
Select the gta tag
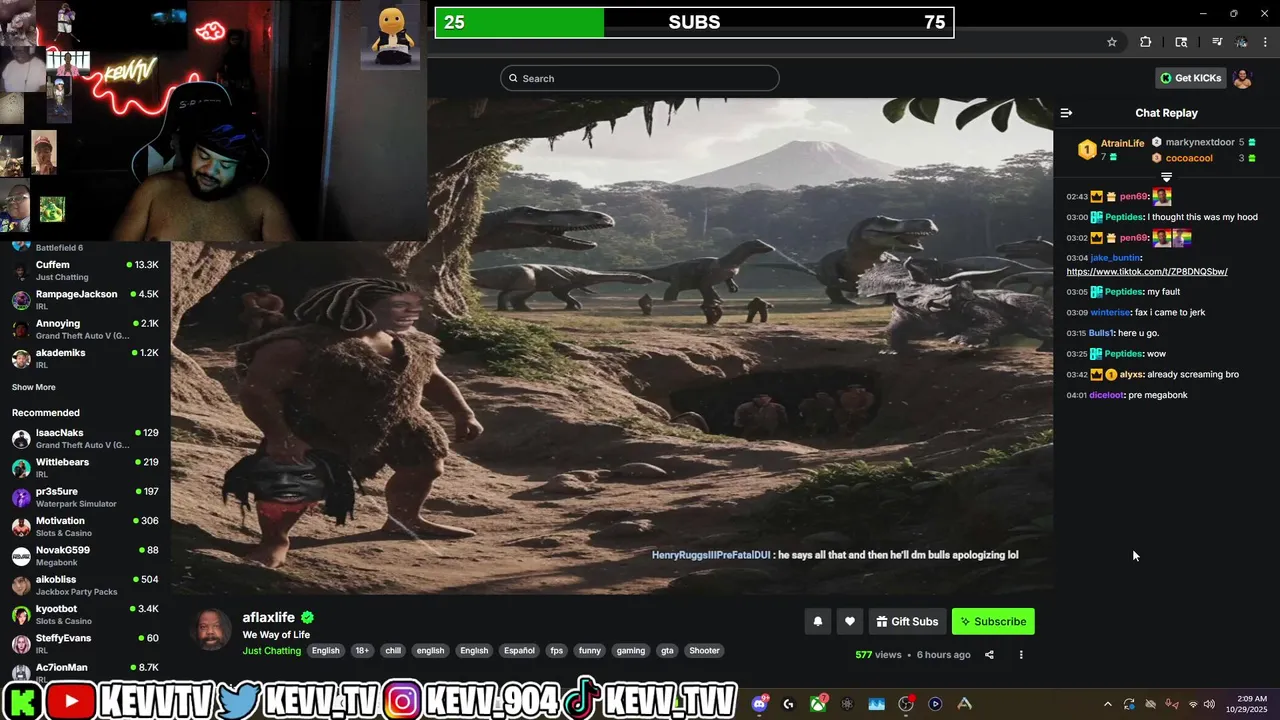[x=667, y=650]
